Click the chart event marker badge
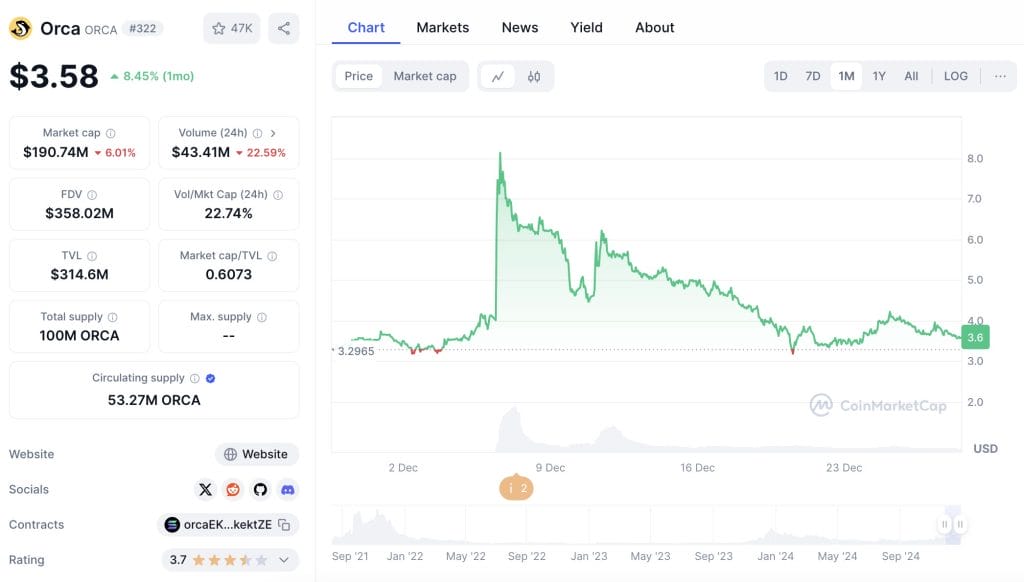Image resolution: width=1024 pixels, height=582 pixels. tap(517, 488)
